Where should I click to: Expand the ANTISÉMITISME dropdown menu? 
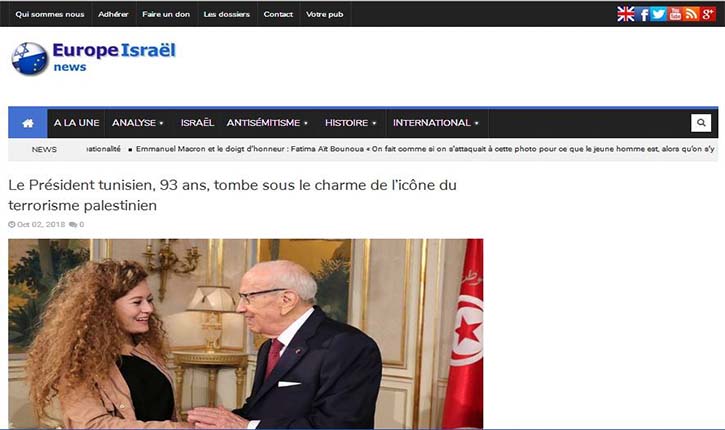267,123
